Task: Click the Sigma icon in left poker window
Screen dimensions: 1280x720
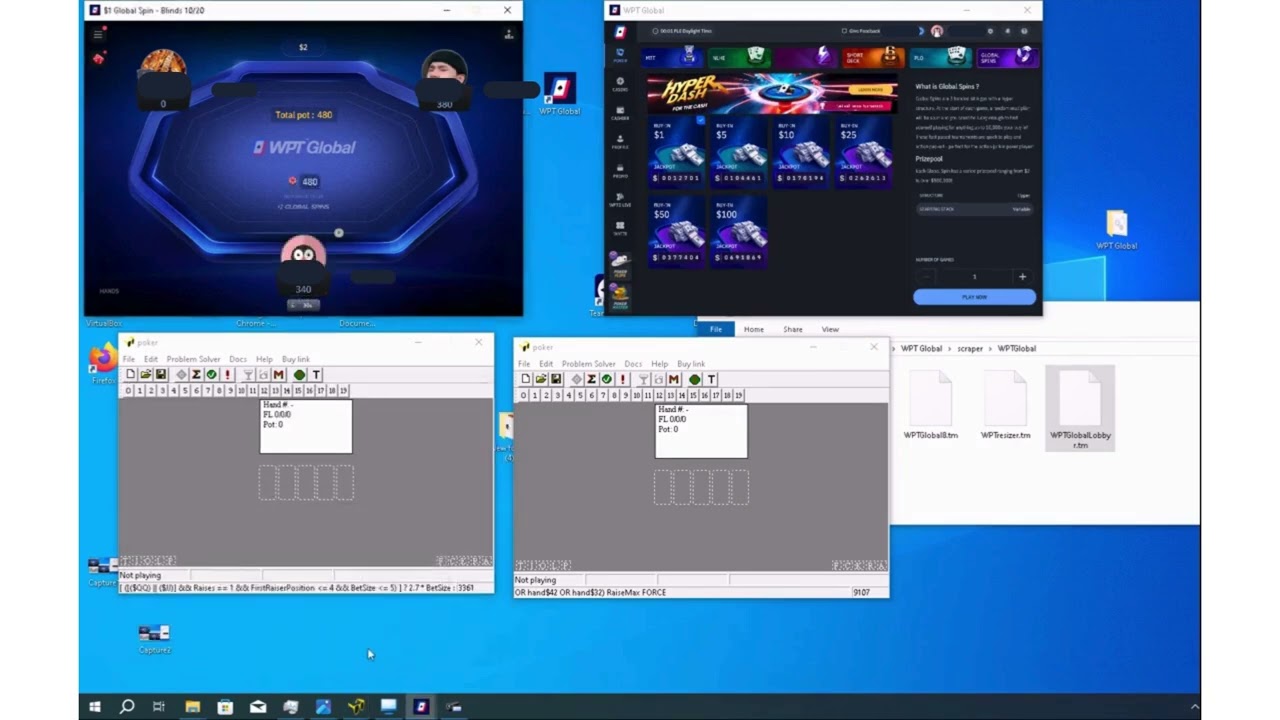Action: (196, 375)
